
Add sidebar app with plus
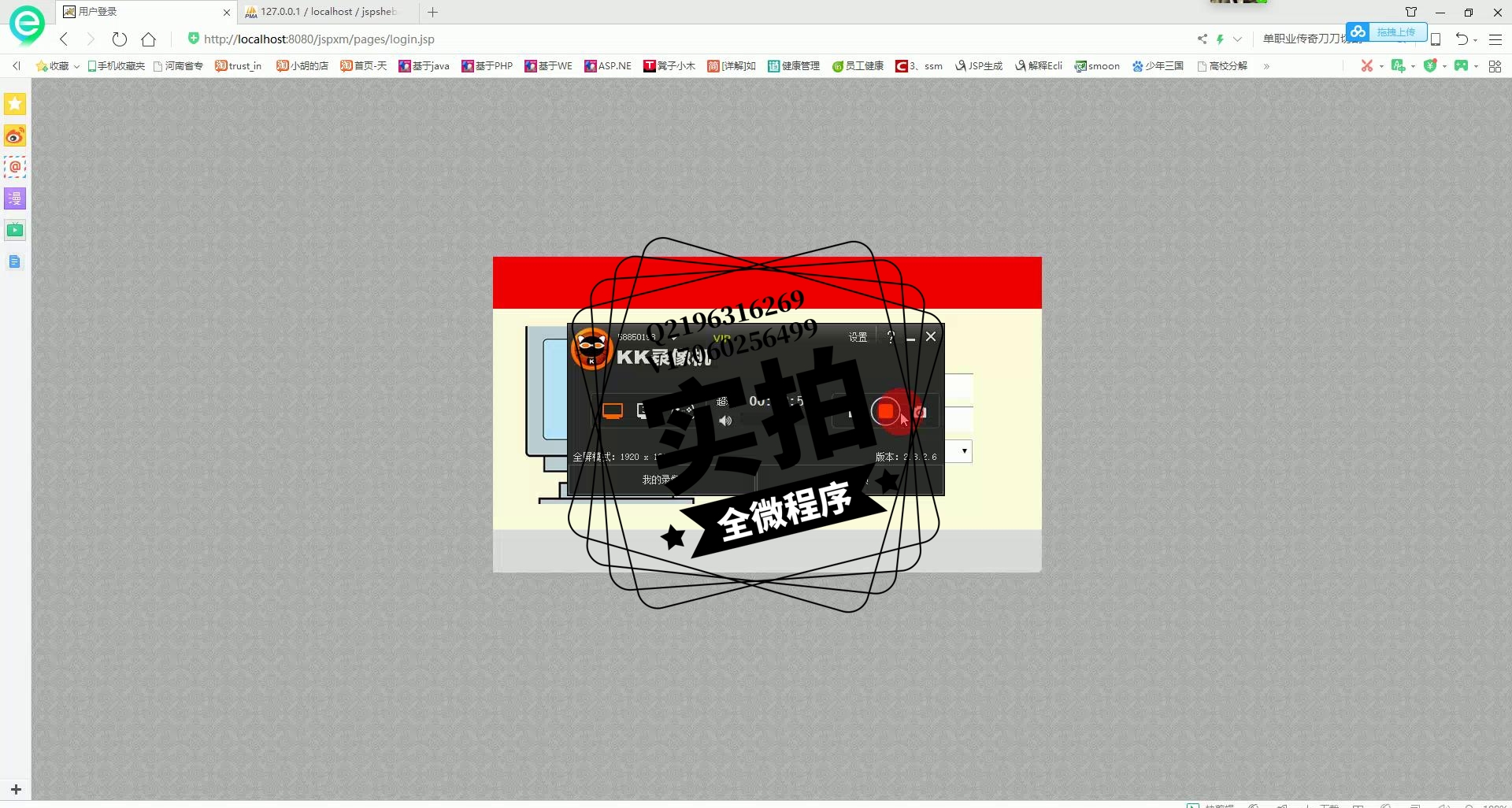(x=16, y=789)
